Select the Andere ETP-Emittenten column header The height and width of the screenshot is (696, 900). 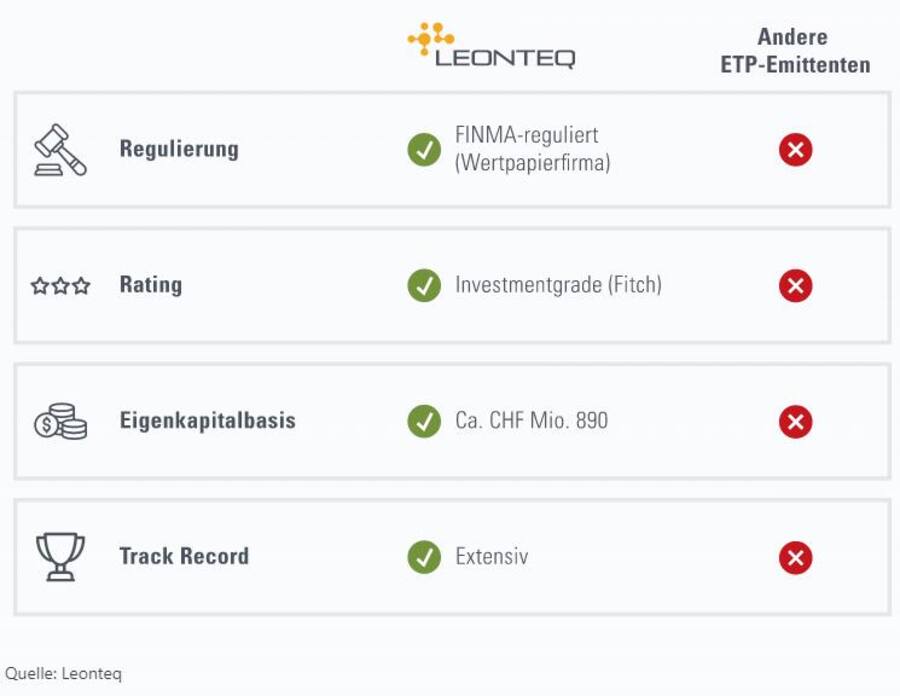[x=795, y=50]
